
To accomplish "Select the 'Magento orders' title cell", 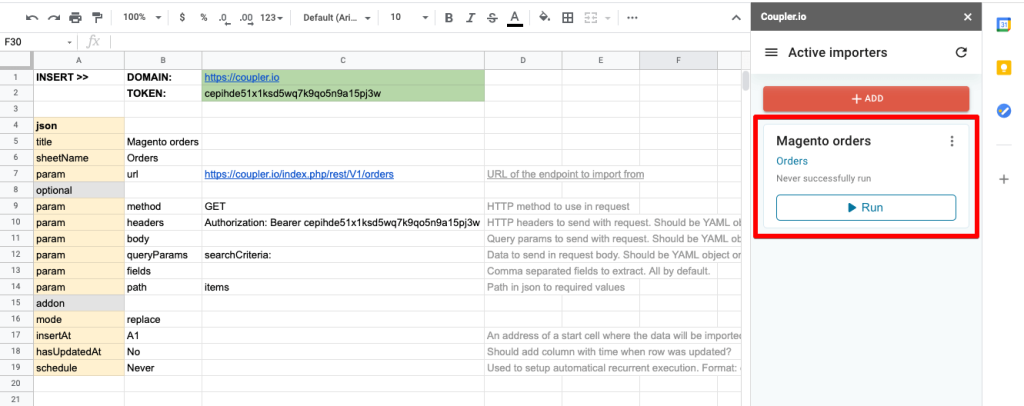I will click(163, 142).
